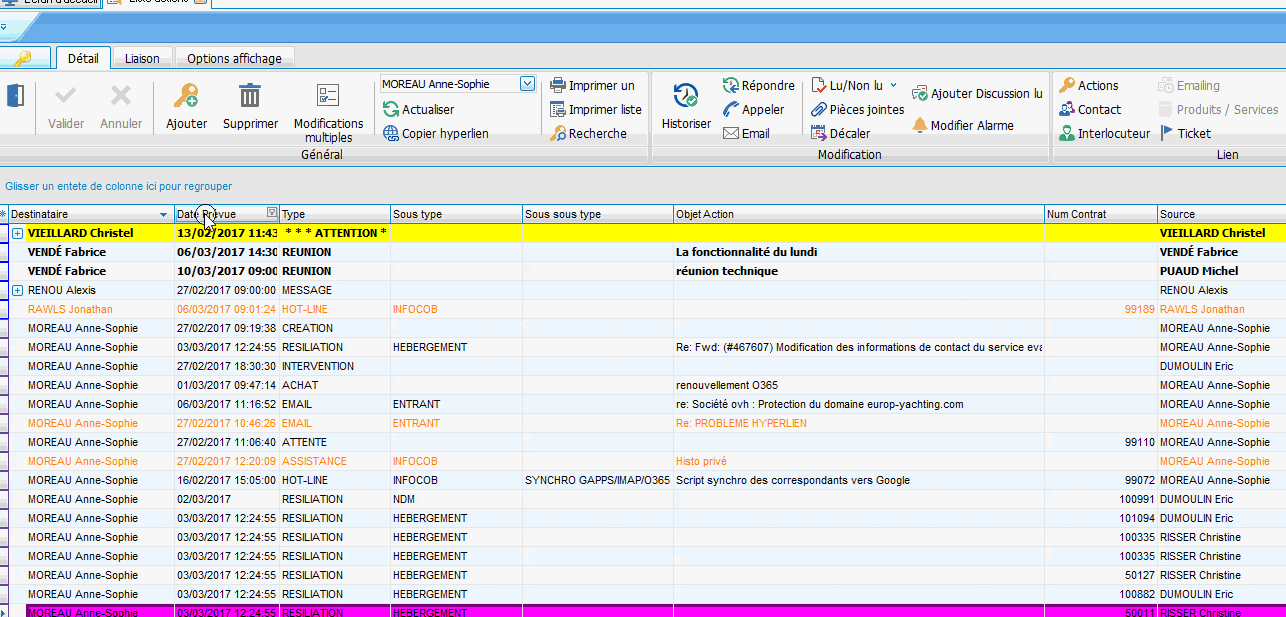Screen dimensions: 1286x617
Task: Click the Appeler phone icon
Action: coord(731,110)
